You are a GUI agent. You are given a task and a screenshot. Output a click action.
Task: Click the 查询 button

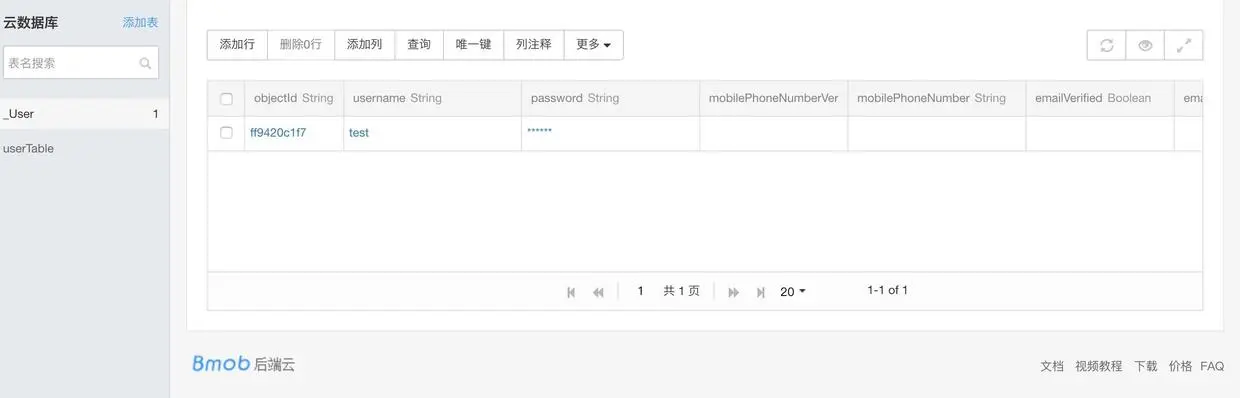pyautogui.click(x=418, y=45)
